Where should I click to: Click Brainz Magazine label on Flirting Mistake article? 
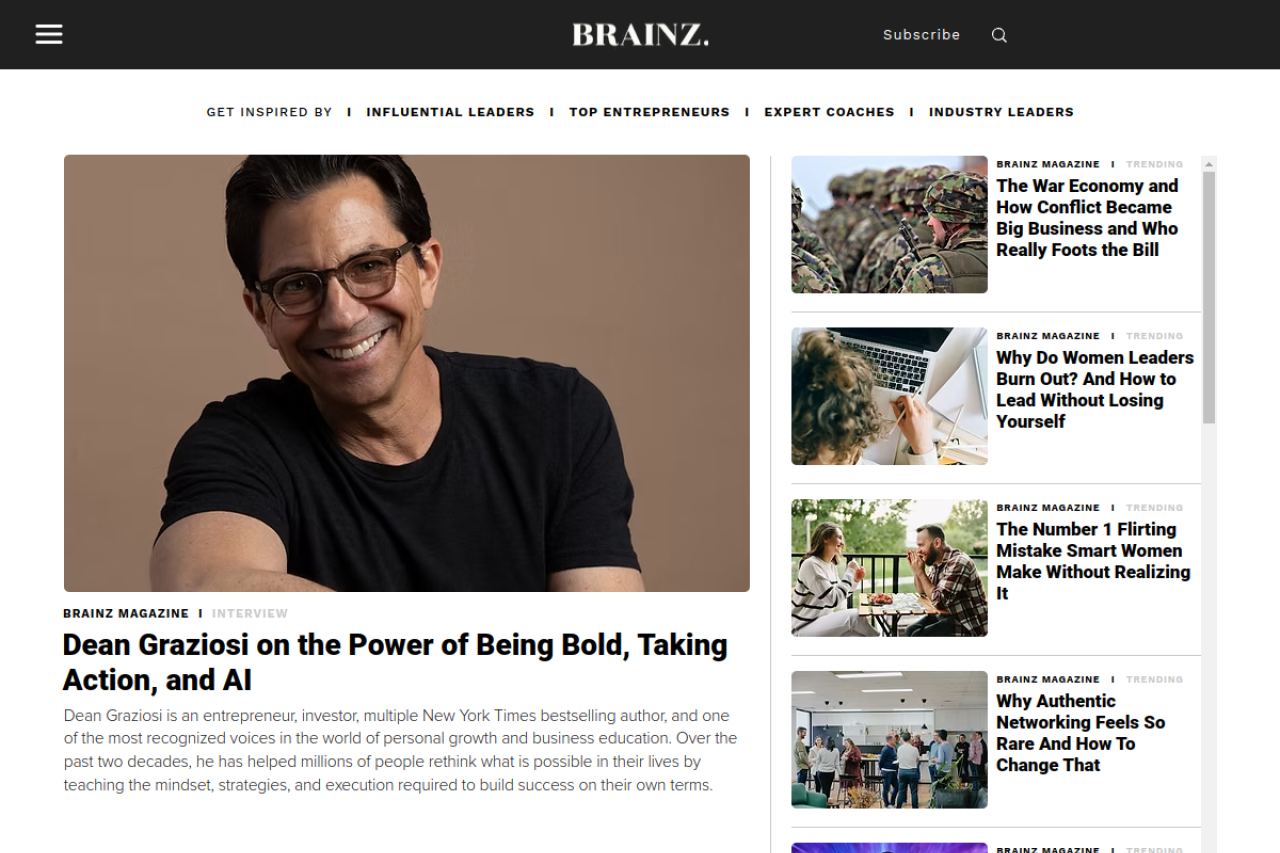click(x=1048, y=508)
